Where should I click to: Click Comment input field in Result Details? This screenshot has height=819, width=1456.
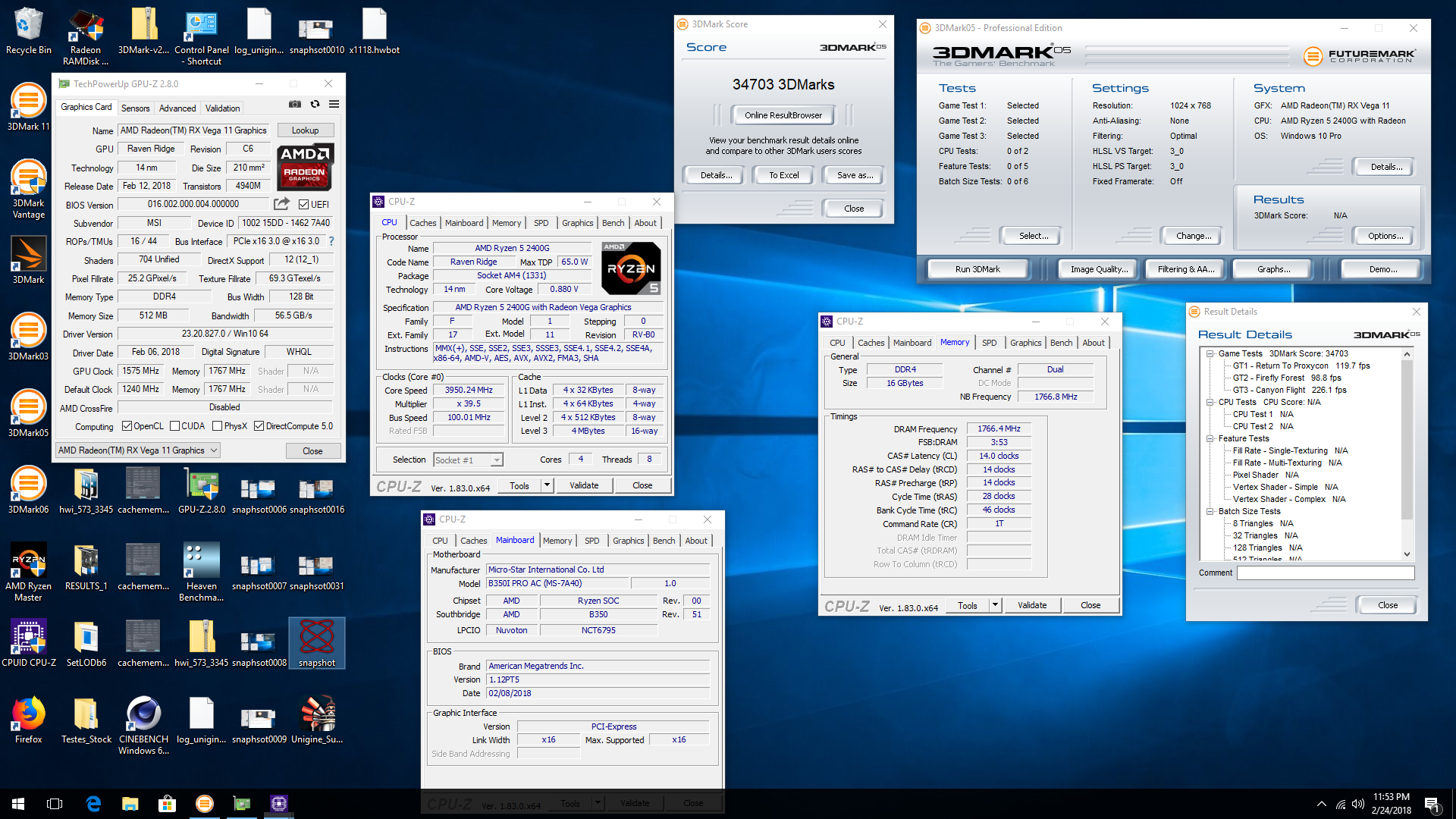[x=1326, y=573]
